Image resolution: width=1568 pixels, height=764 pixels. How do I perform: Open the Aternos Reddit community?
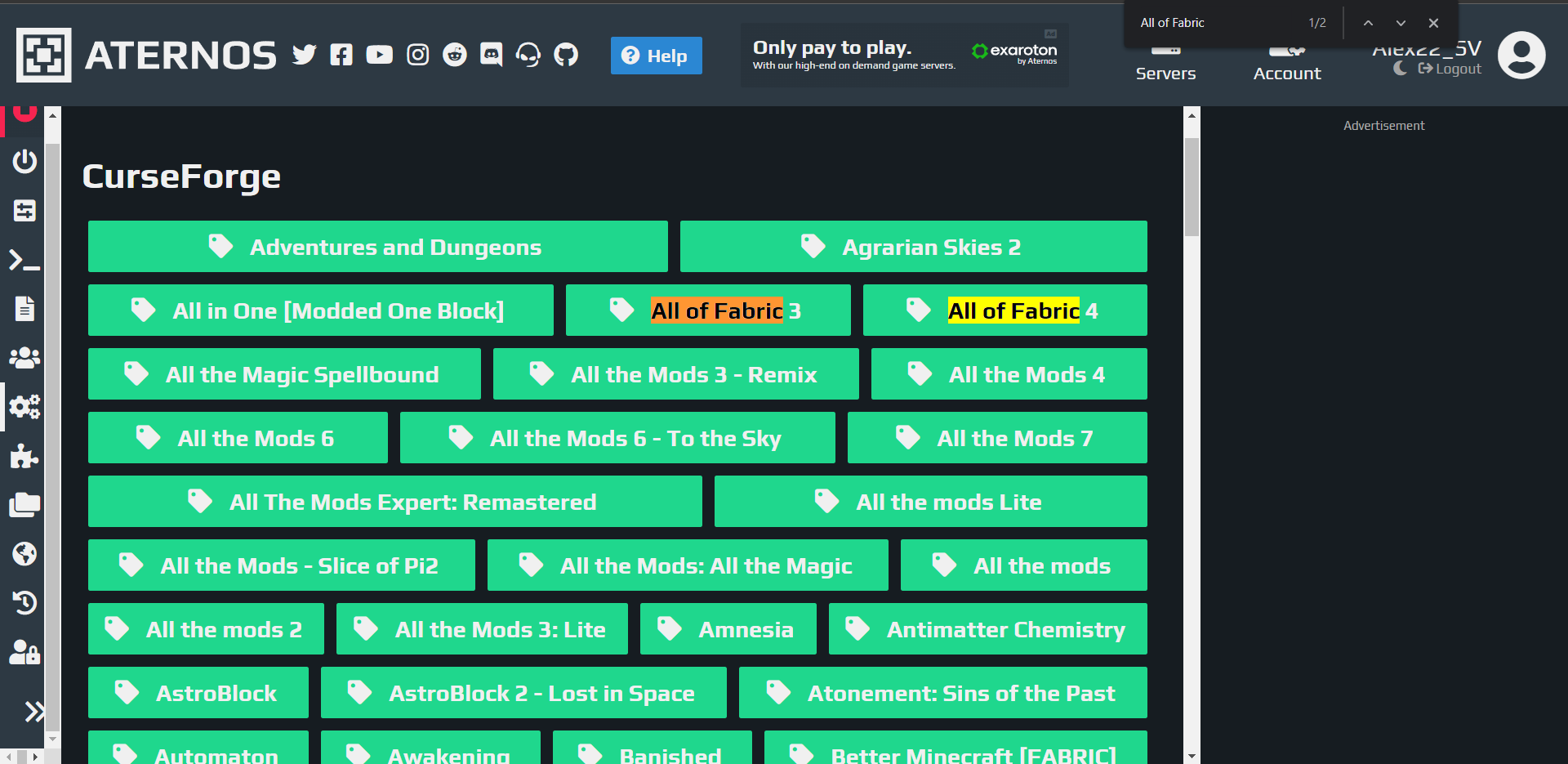(x=455, y=55)
